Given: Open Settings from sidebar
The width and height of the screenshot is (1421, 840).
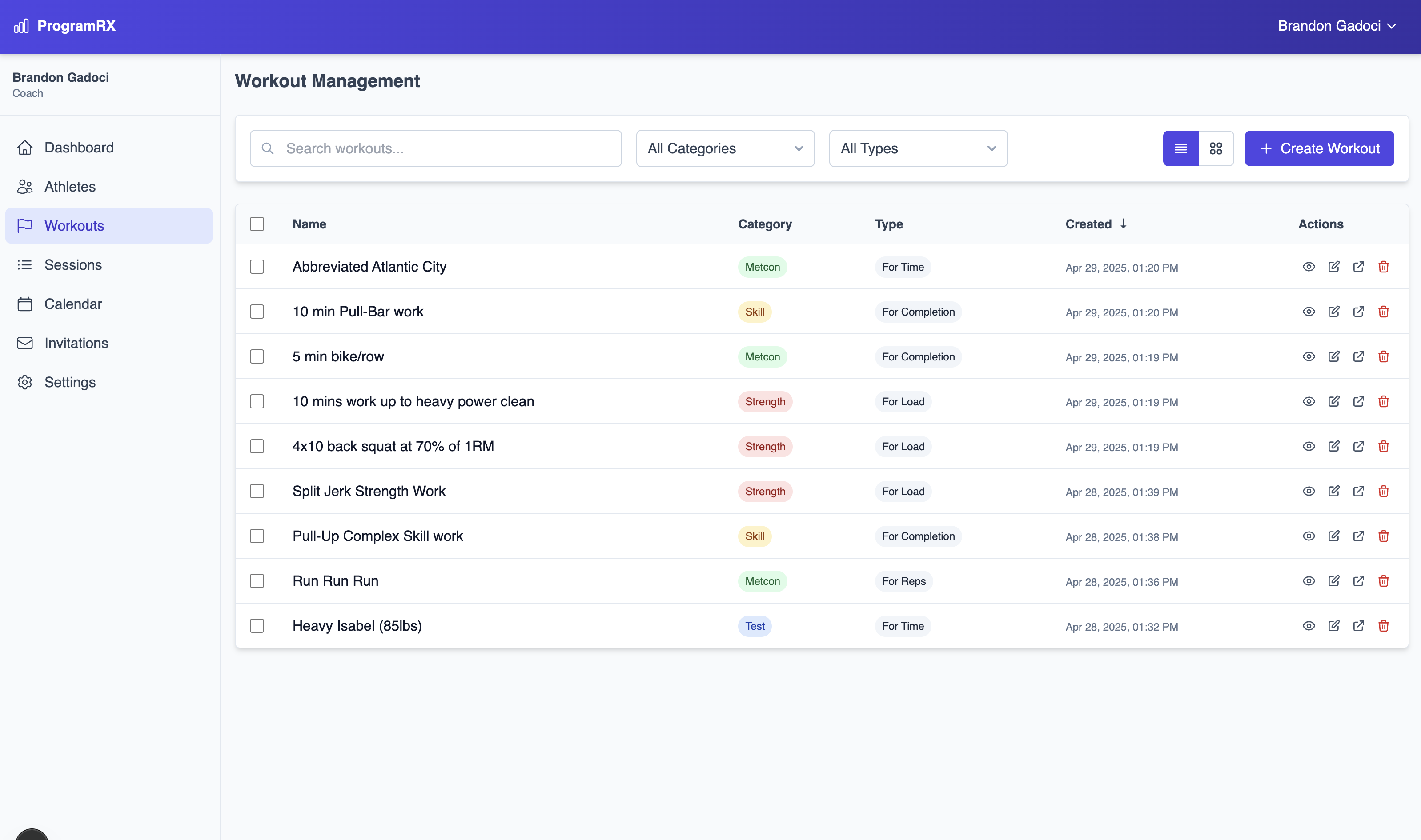Looking at the screenshot, I should (108, 382).
